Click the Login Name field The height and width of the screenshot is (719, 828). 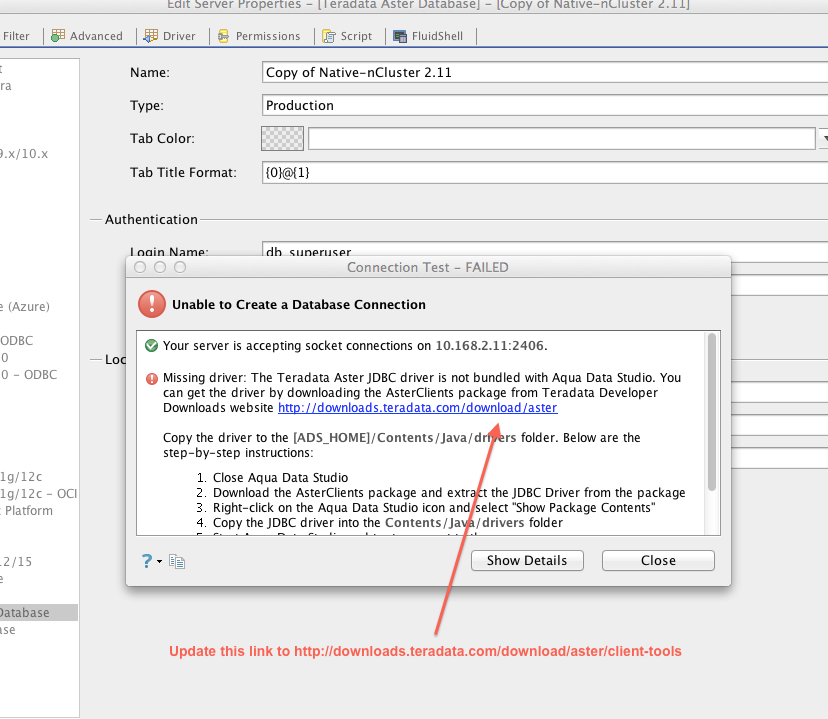544,250
